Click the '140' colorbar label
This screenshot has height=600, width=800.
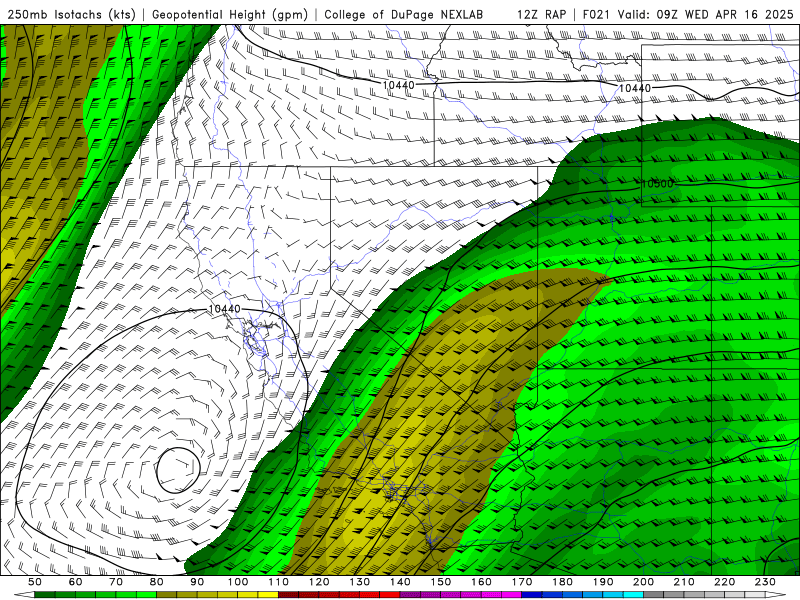pyautogui.click(x=400, y=582)
